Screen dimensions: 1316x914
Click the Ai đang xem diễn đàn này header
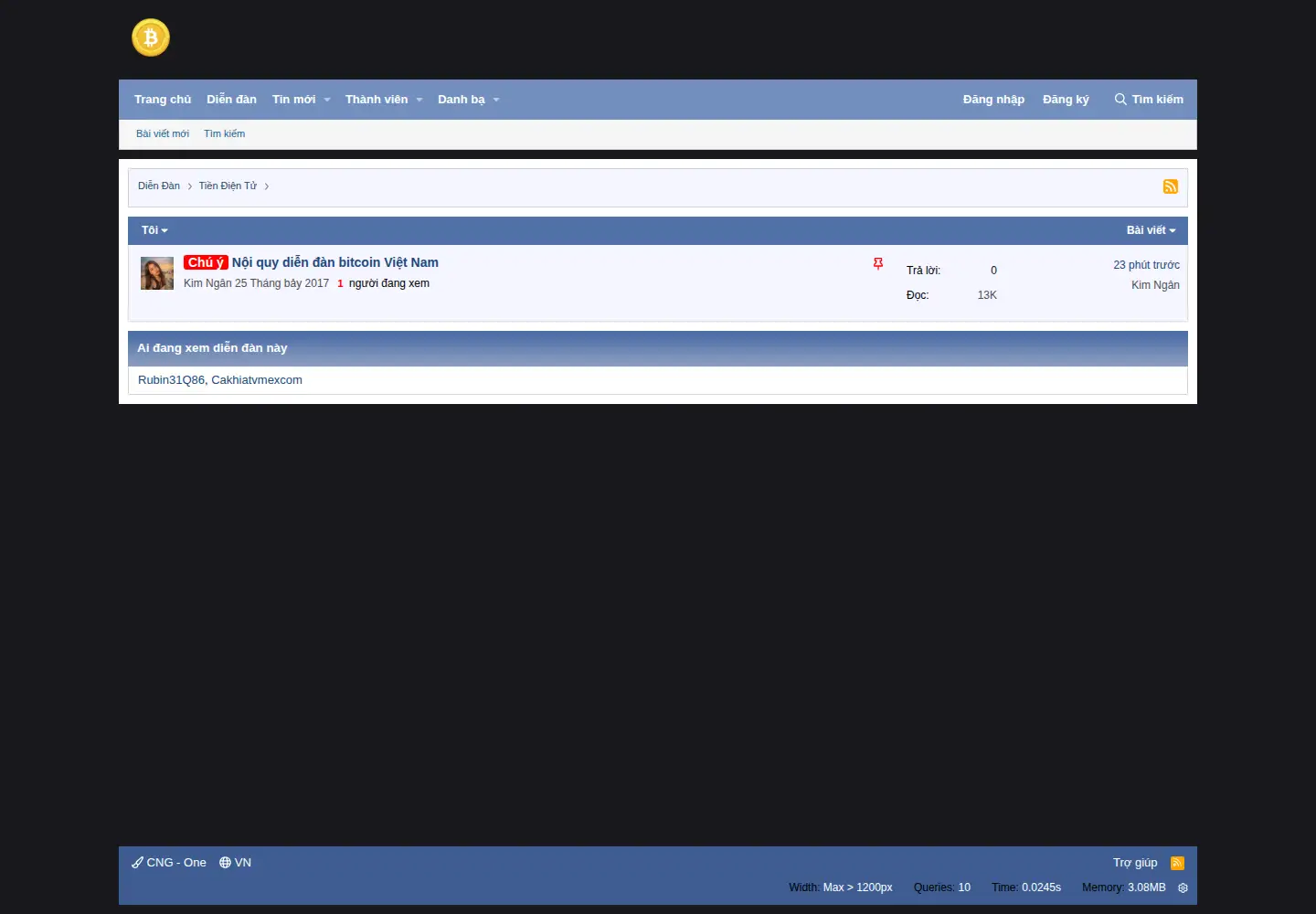(x=658, y=348)
